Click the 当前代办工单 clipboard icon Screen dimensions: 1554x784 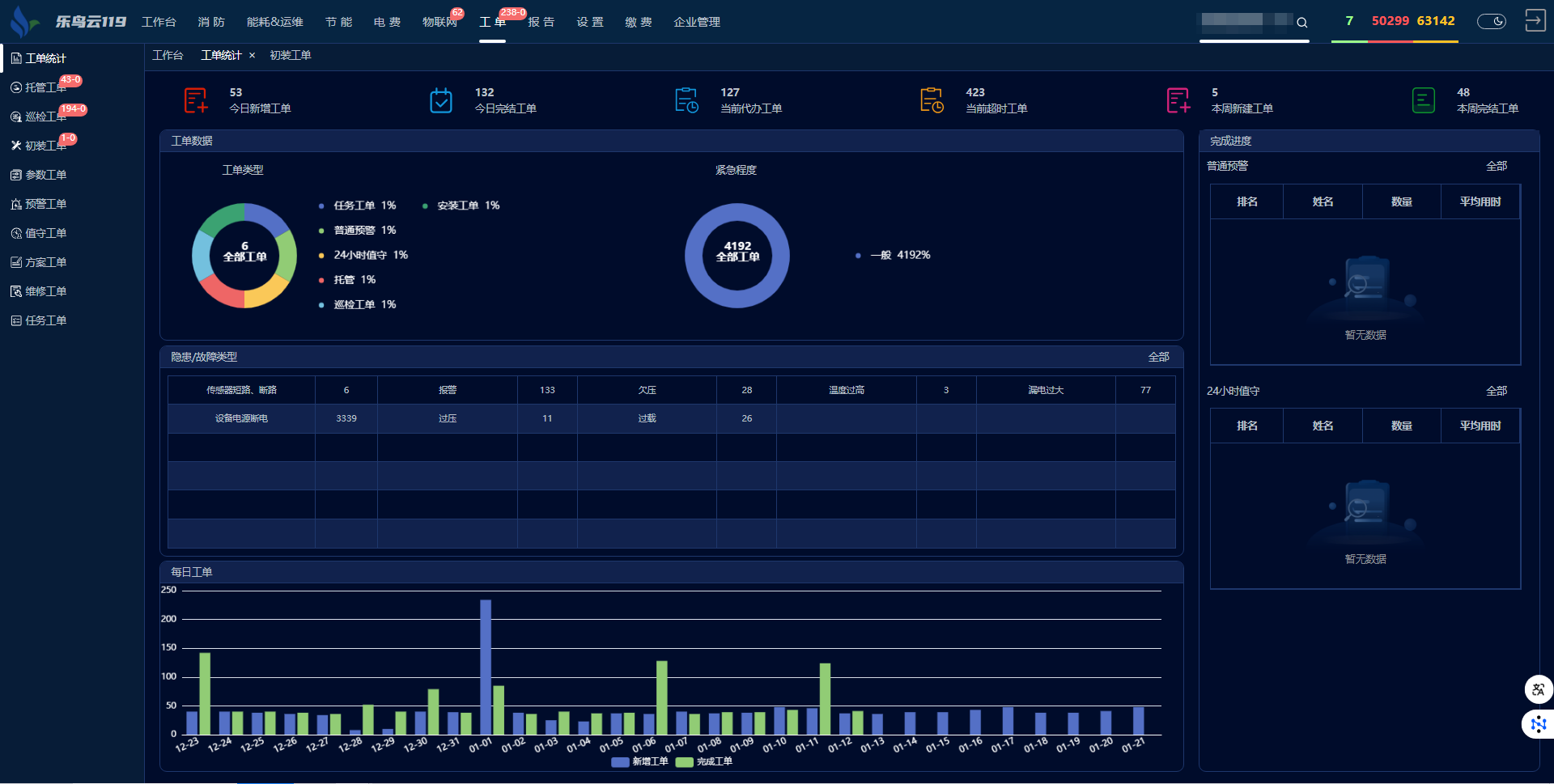pos(686,100)
